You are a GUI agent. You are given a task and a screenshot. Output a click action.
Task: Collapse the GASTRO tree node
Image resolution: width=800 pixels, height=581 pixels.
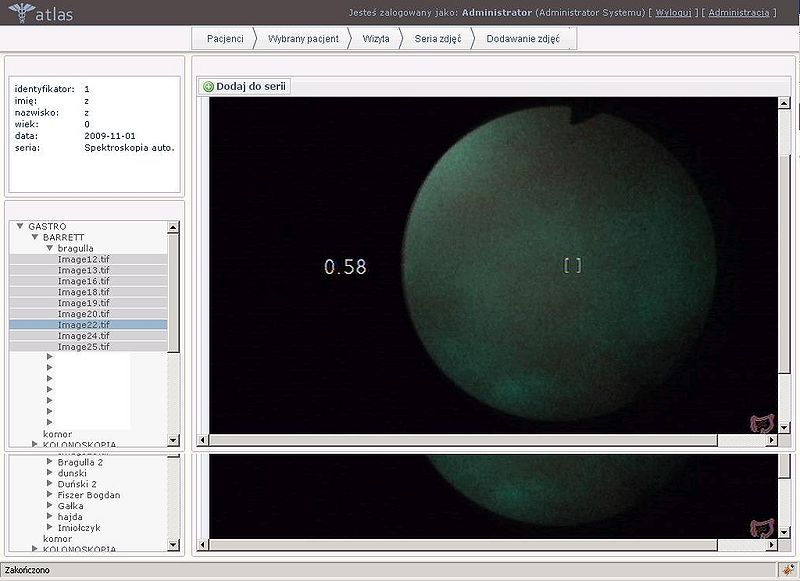20,227
